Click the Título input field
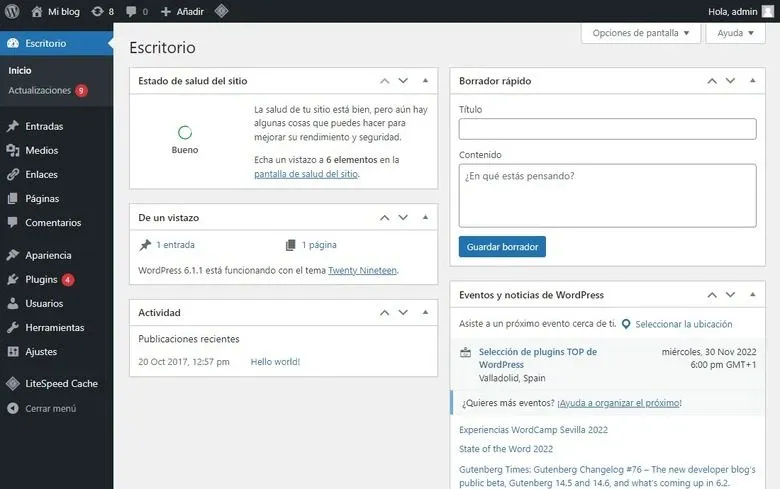Image resolution: width=780 pixels, height=489 pixels. (607, 129)
